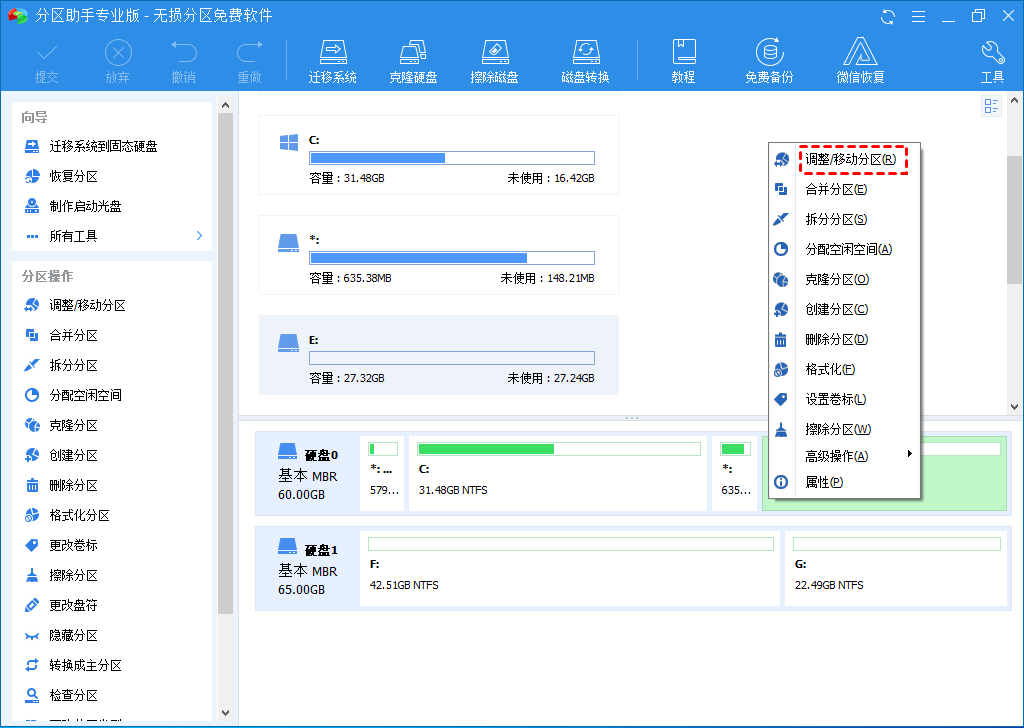Click the 硬盘0 disk header
1024x728 pixels.
point(307,474)
